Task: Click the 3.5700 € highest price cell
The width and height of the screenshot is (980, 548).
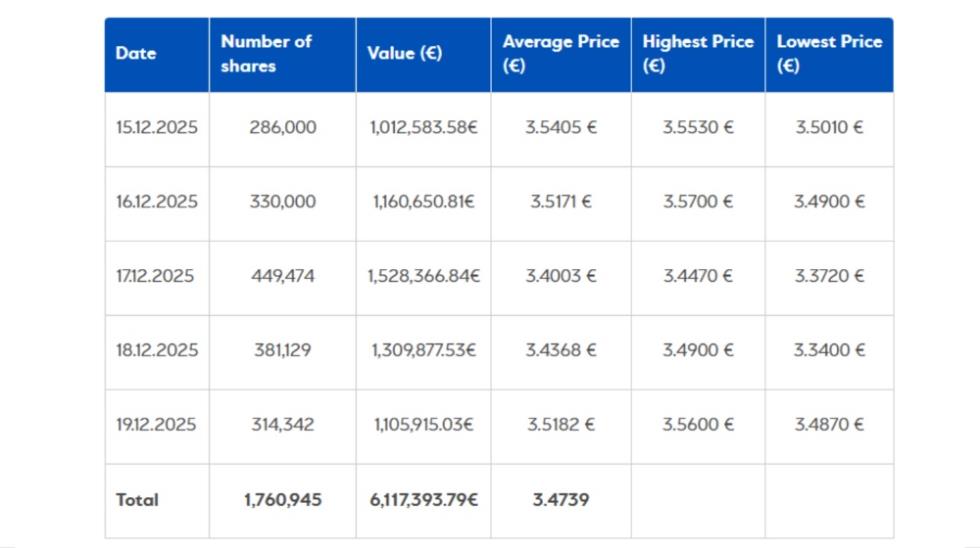Action: pos(698,202)
